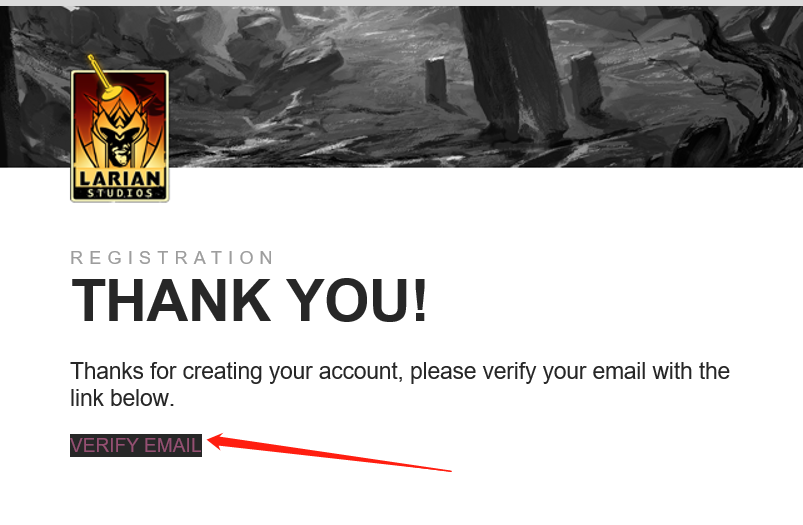Click the large stone pillar in banner
This screenshot has height=525, width=803.
click(x=512, y=72)
